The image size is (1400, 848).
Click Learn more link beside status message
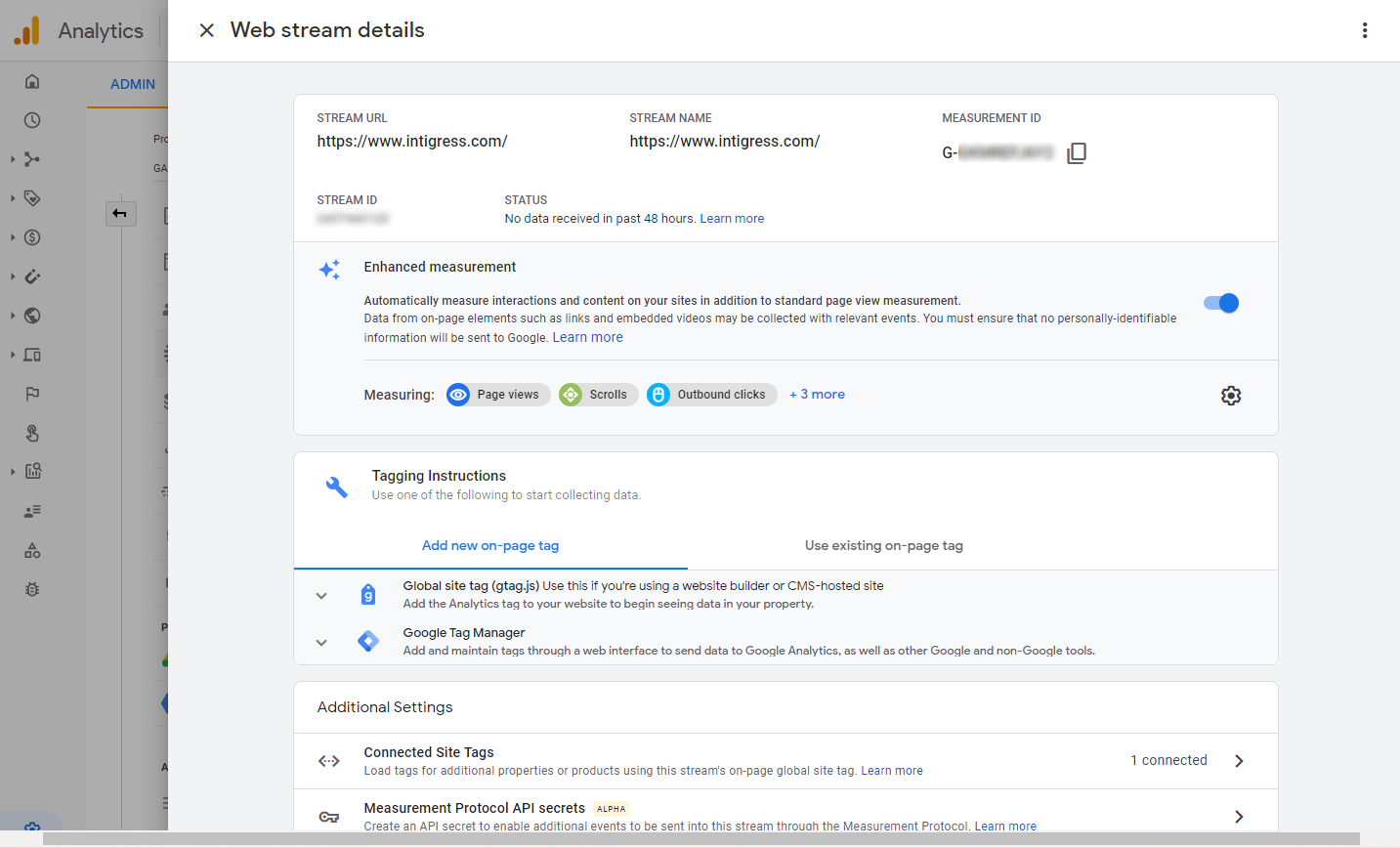pos(732,219)
